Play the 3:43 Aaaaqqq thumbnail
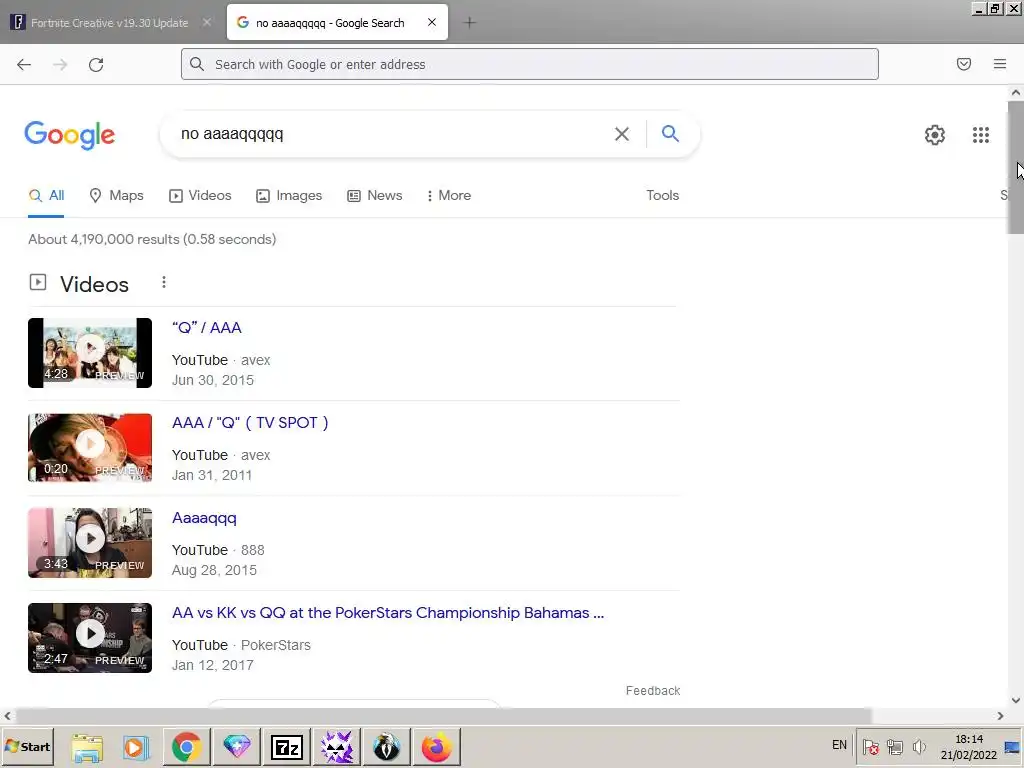This screenshot has height=768, width=1024. [90, 543]
